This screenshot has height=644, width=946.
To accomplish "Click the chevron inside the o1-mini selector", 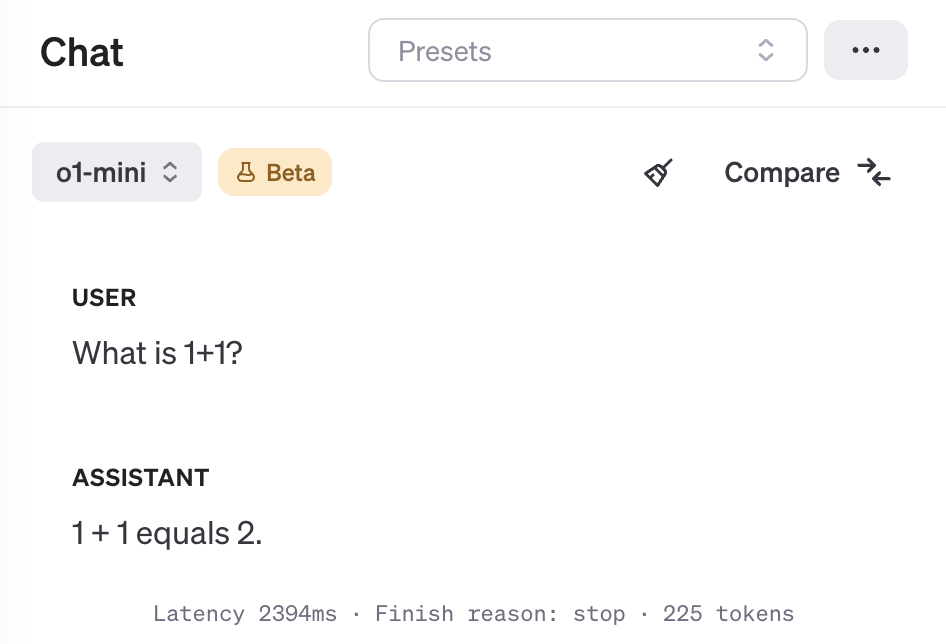I will tap(170, 171).
